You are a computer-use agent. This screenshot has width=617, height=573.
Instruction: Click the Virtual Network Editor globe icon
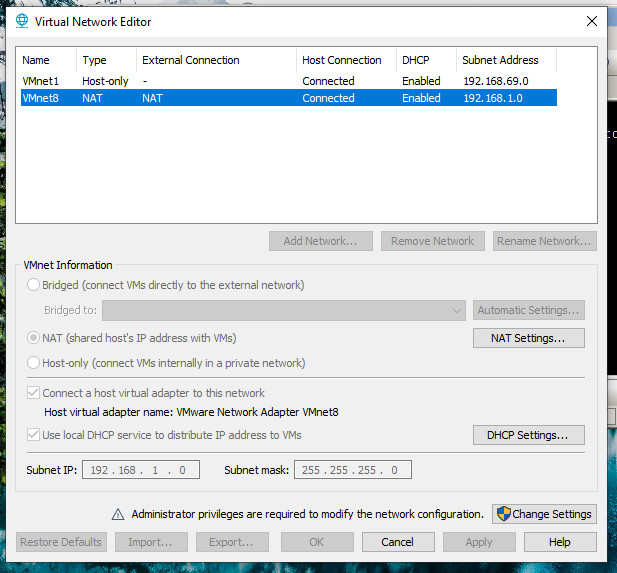pos(22,21)
